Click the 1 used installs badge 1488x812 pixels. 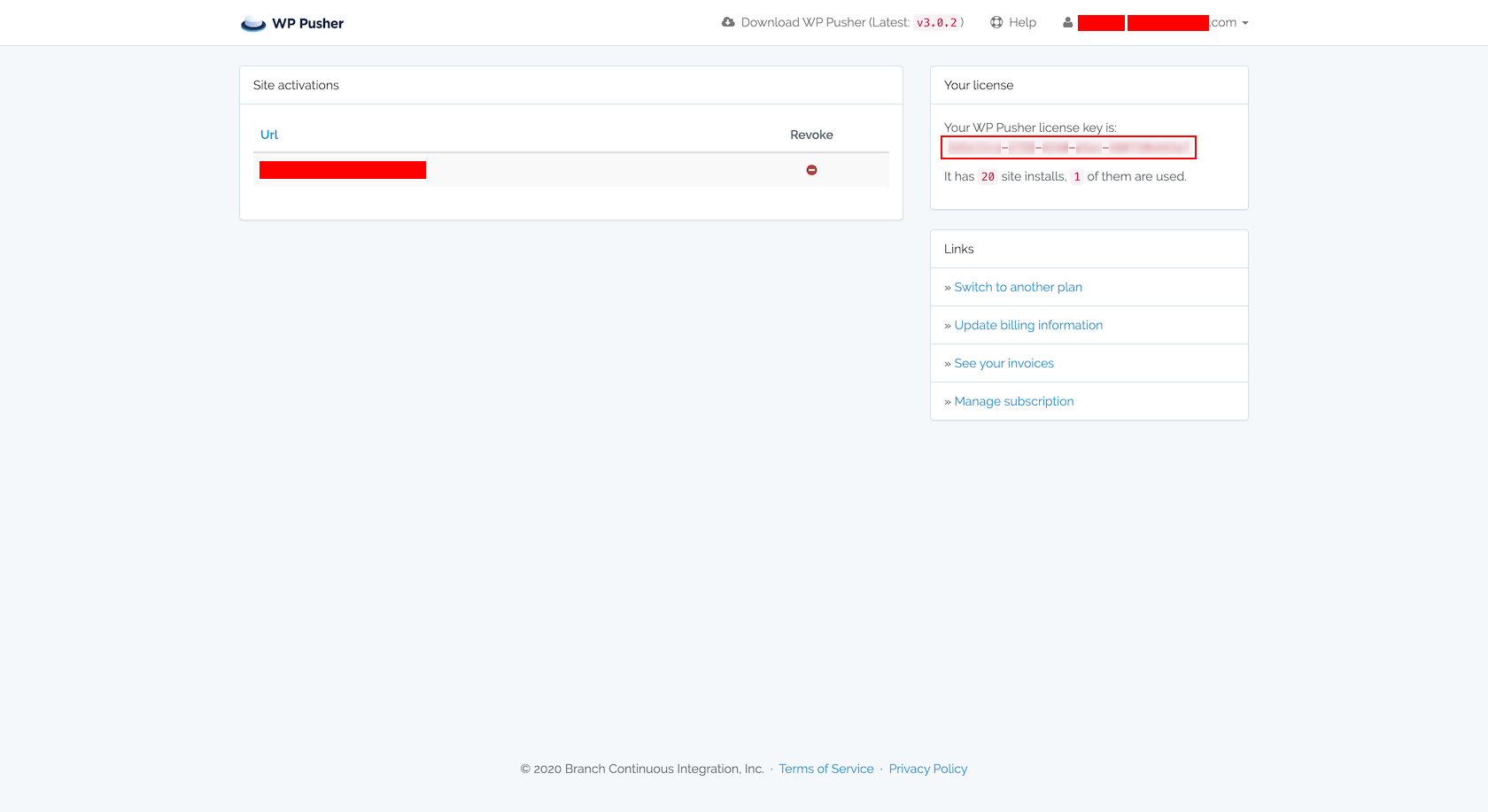pos(1077,176)
